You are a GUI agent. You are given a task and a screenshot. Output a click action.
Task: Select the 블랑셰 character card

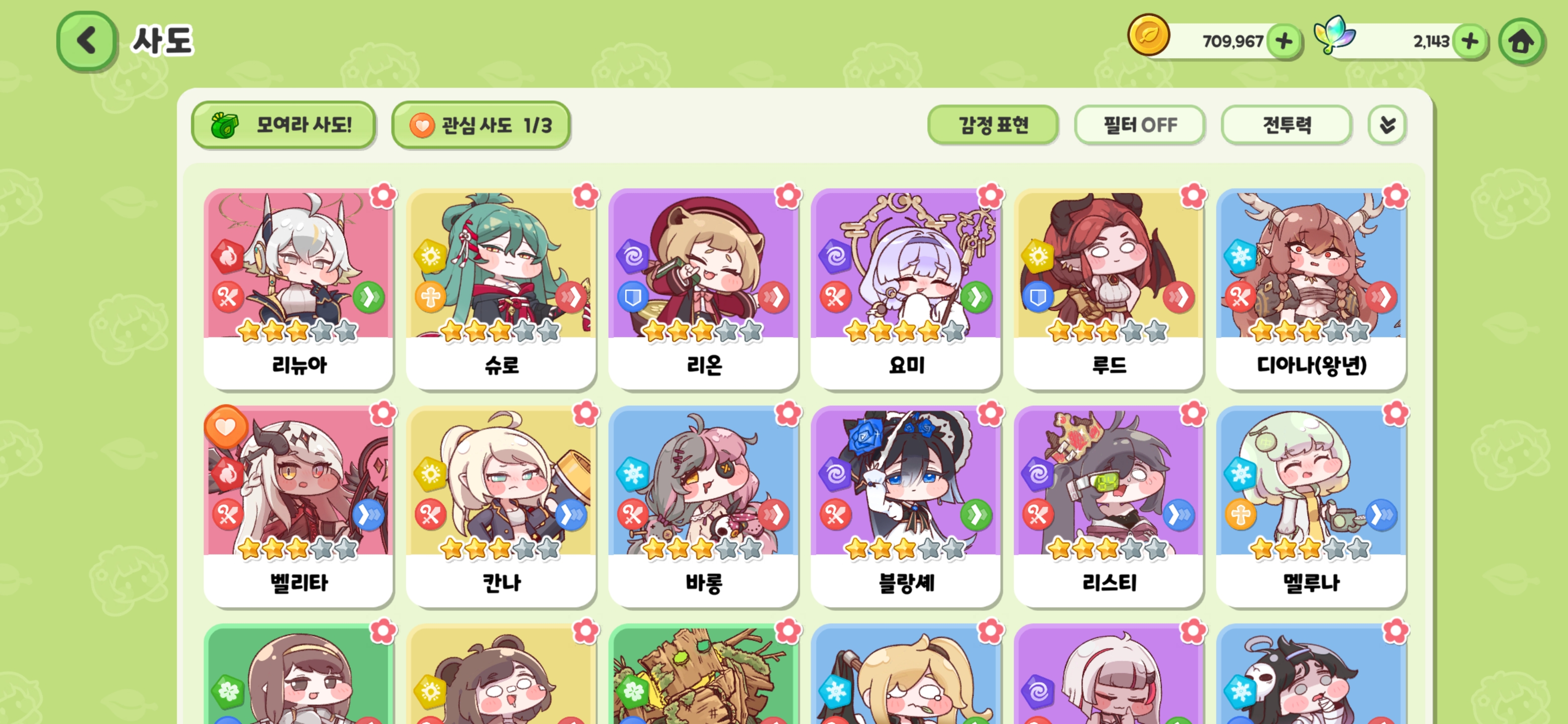click(906, 507)
